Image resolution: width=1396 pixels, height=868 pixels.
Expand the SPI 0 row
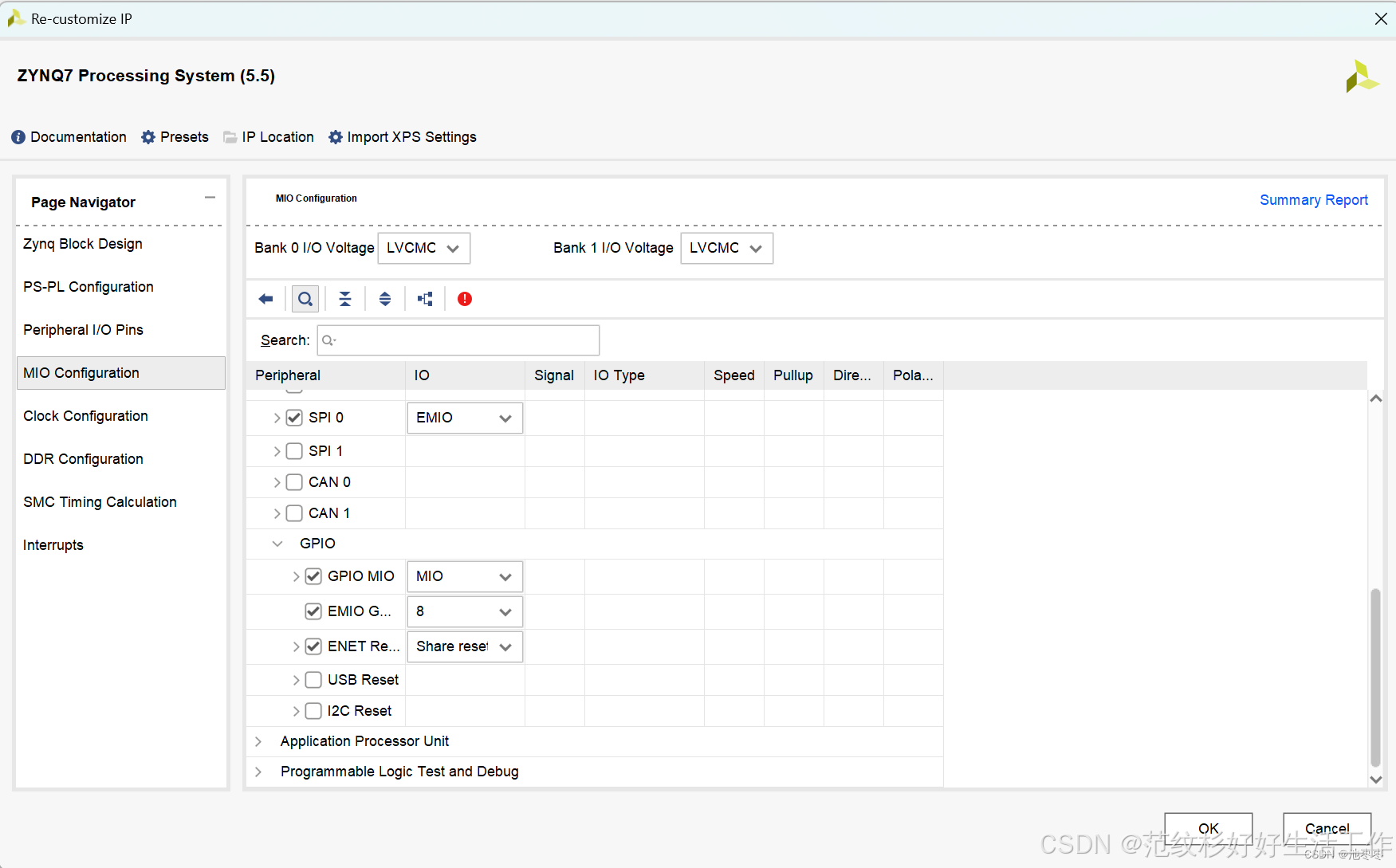tap(277, 418)
